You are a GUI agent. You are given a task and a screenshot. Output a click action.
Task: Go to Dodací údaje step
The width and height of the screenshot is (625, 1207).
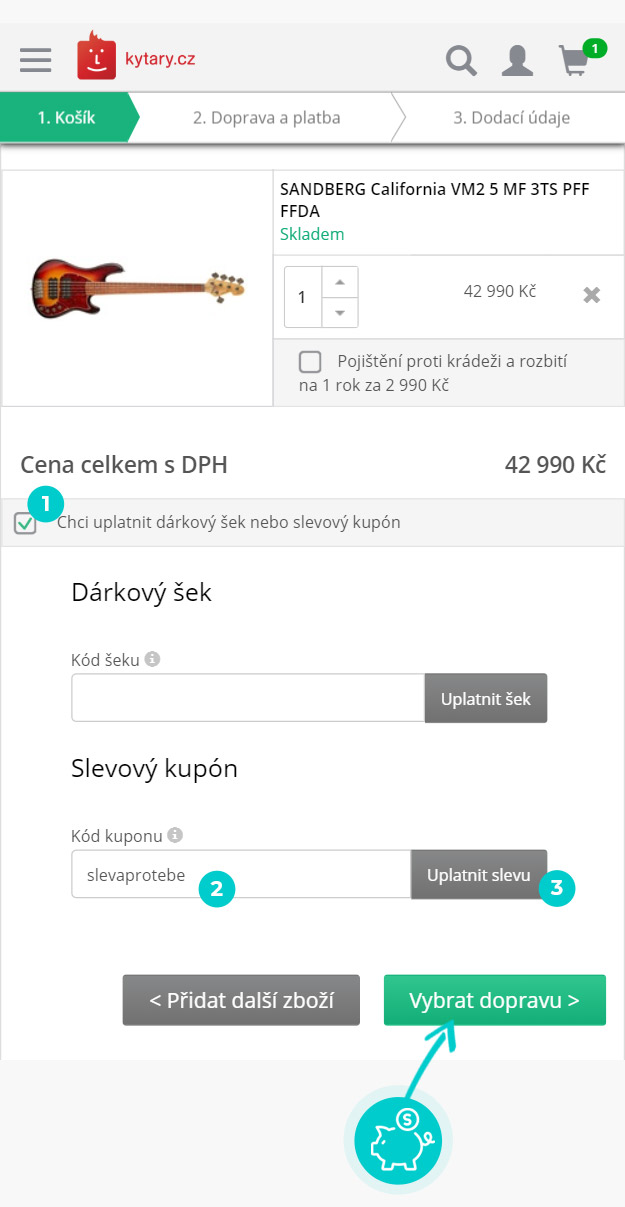click(x=511, y=118)
